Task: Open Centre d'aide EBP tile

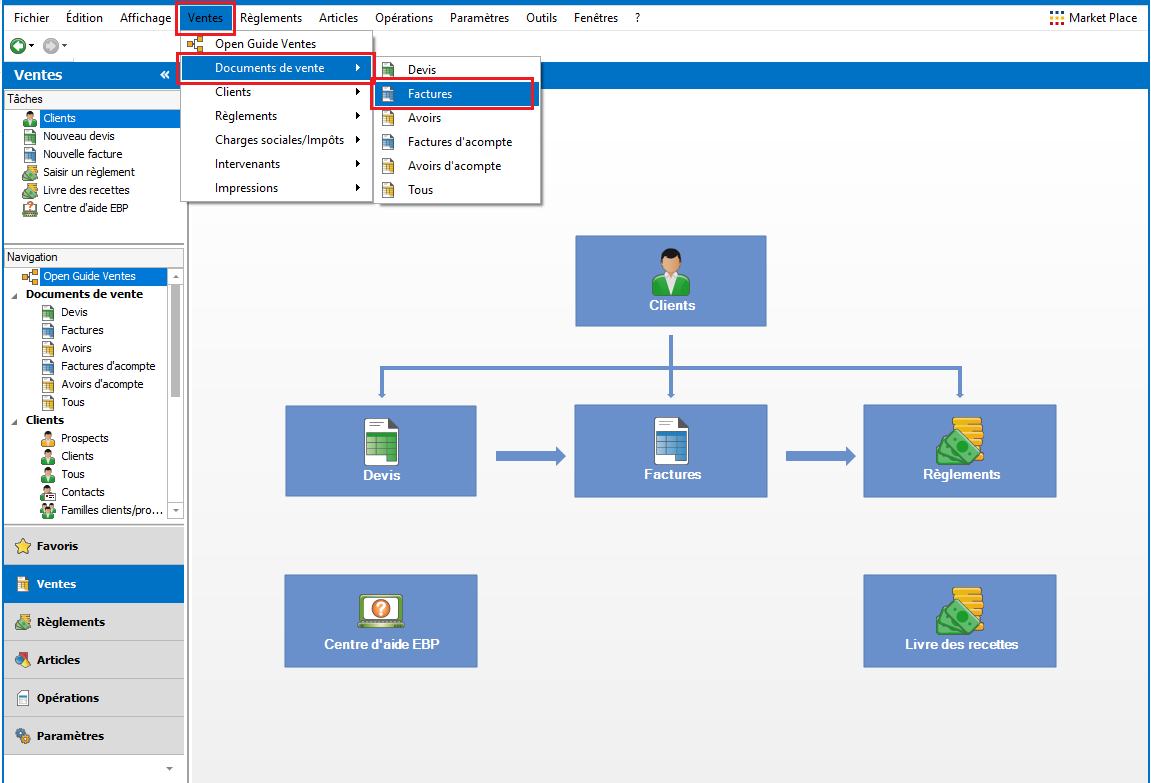Action: [x=381, y=620]
